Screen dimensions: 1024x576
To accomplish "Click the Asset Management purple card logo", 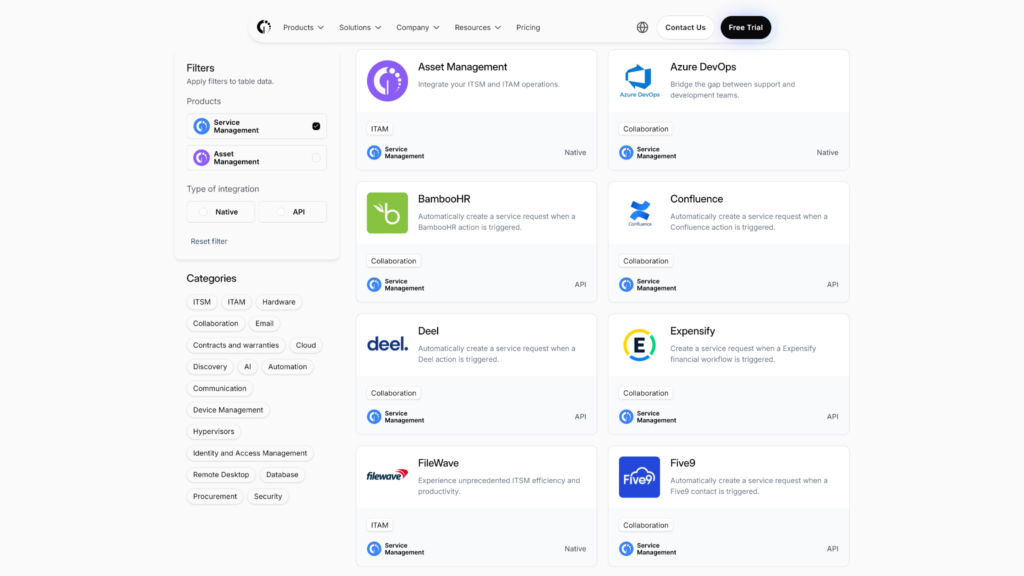I will tap(387, 81).
